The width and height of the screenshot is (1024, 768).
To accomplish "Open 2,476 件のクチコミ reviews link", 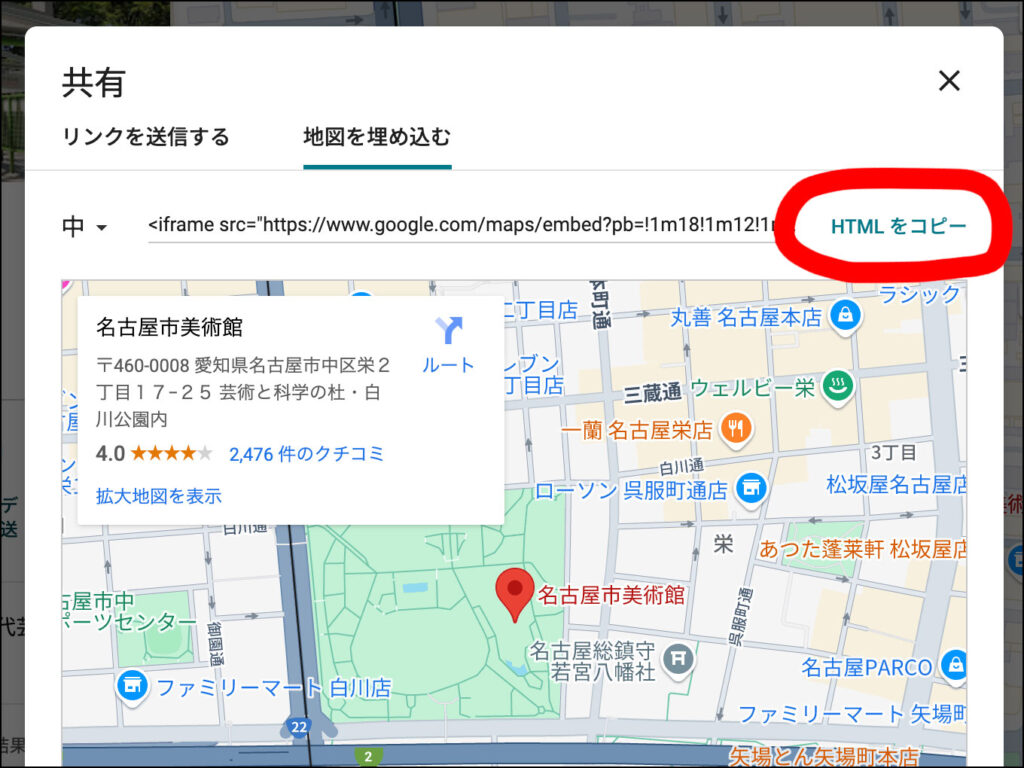I will 306,453.
